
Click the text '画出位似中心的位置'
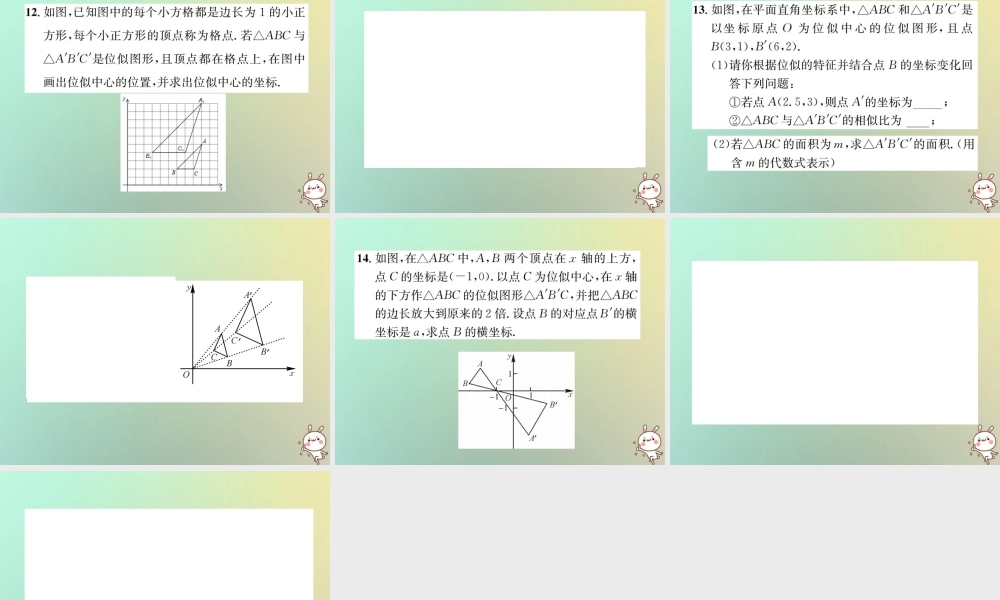[98, 82]
